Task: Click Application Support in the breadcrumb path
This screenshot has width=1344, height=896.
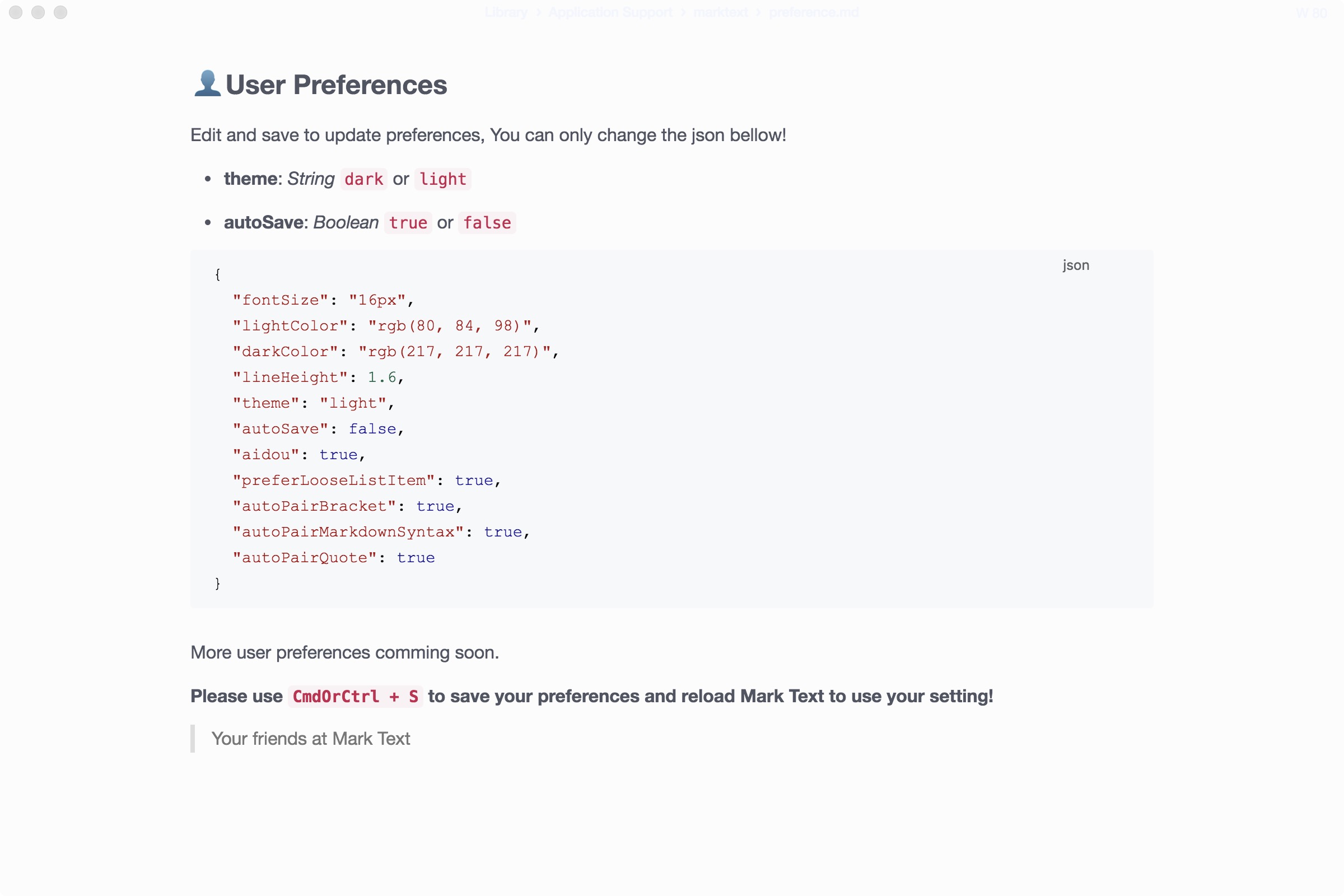Action: (x=610, y=12)
